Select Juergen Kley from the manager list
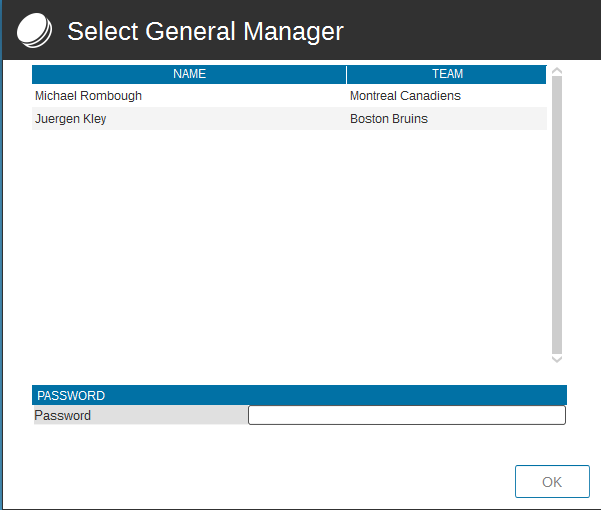601x510 pixels. tap(71, 119)
